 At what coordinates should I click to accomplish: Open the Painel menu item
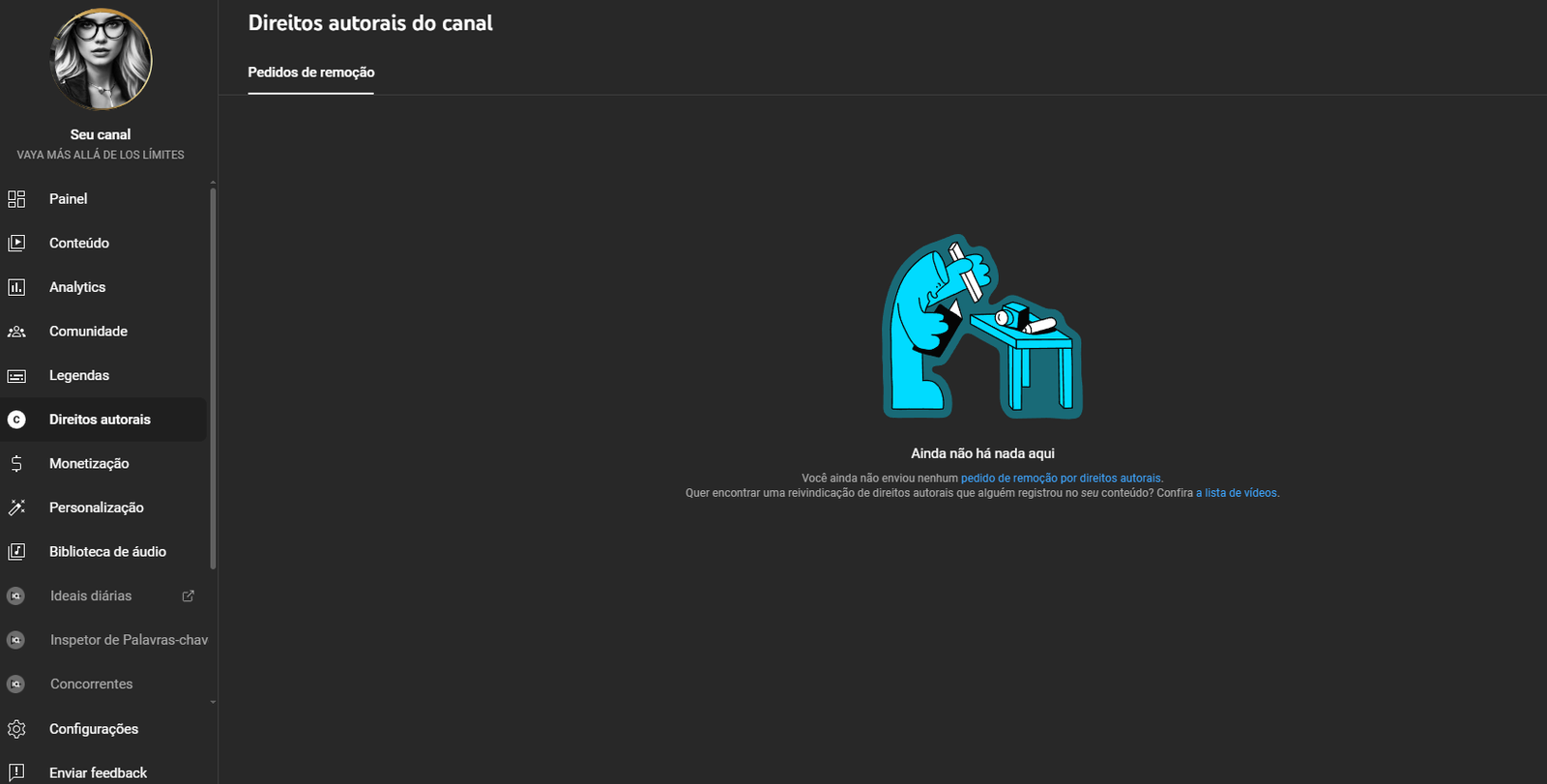click(69, 199)
